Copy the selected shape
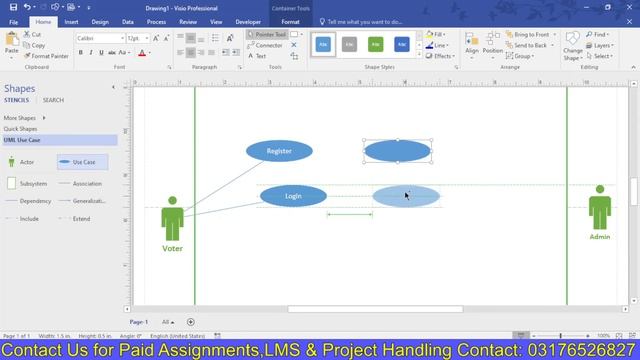The width and height of the screenshot is (640, 360). pos(34,45)
